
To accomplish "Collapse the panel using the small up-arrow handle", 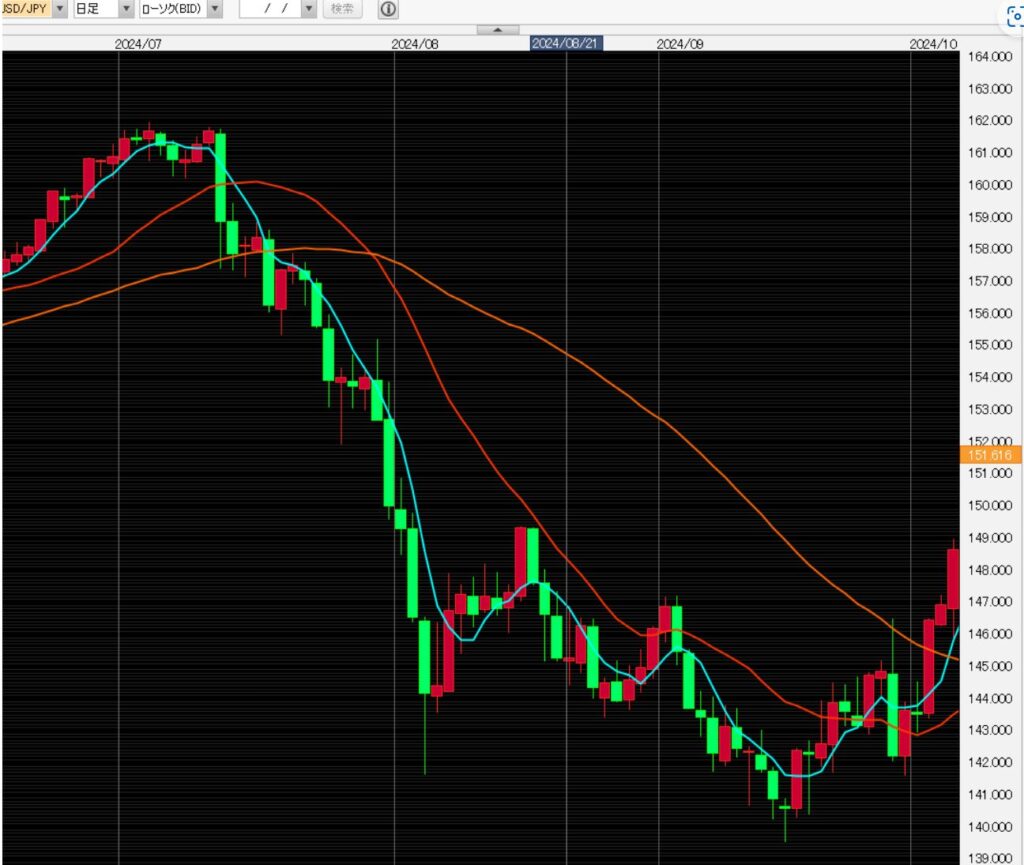I will click(x=497, y=30).
